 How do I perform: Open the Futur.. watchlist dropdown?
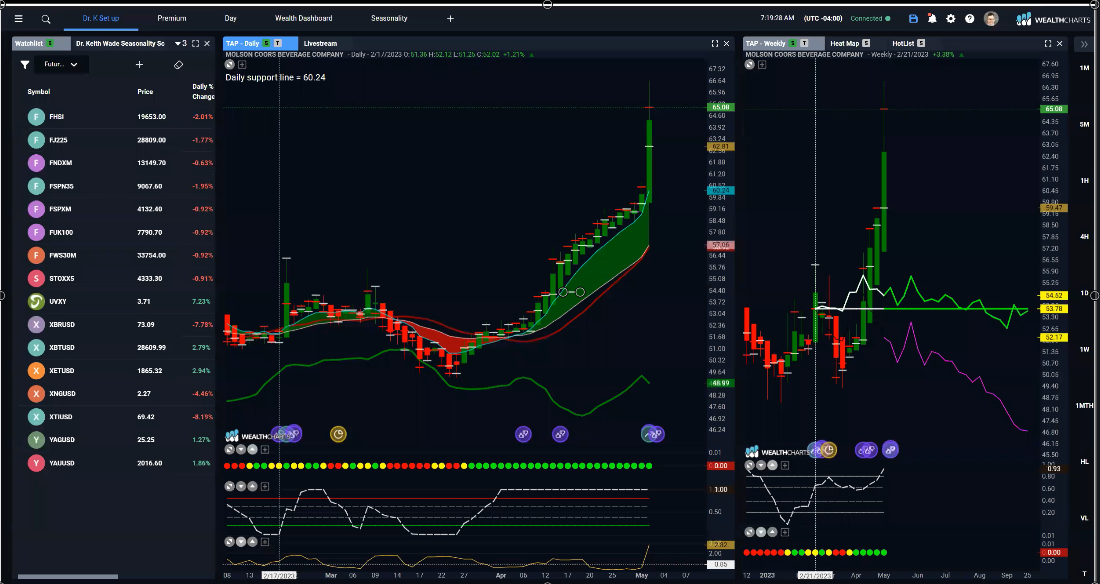coord(61,65)
